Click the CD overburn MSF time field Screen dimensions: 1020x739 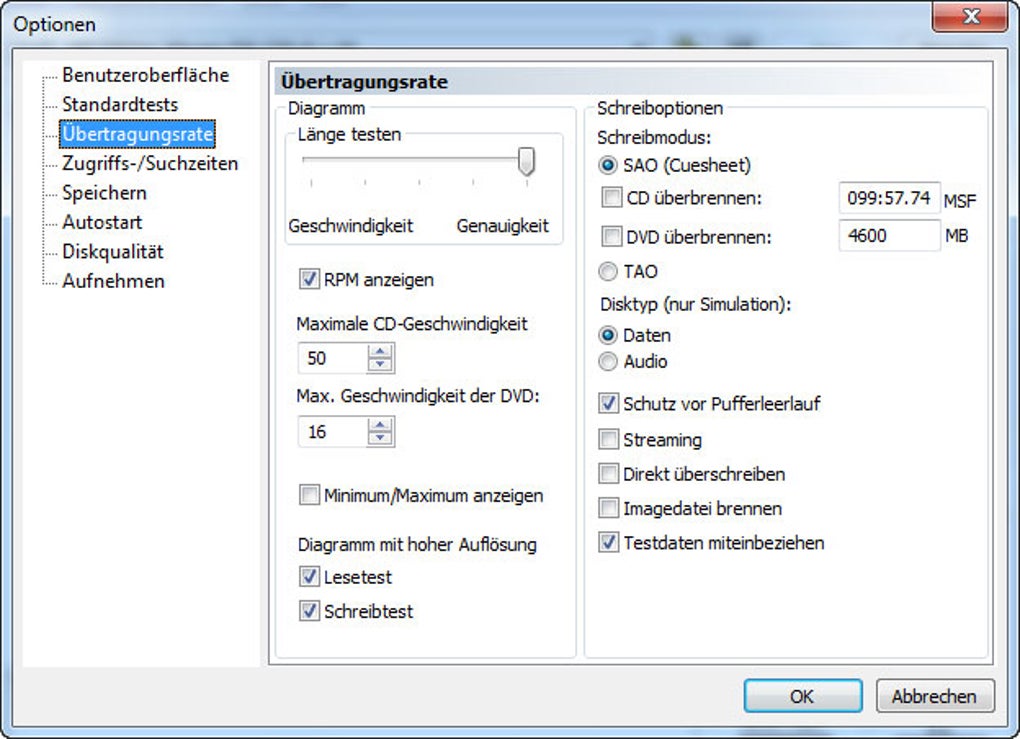pos(889,198)
